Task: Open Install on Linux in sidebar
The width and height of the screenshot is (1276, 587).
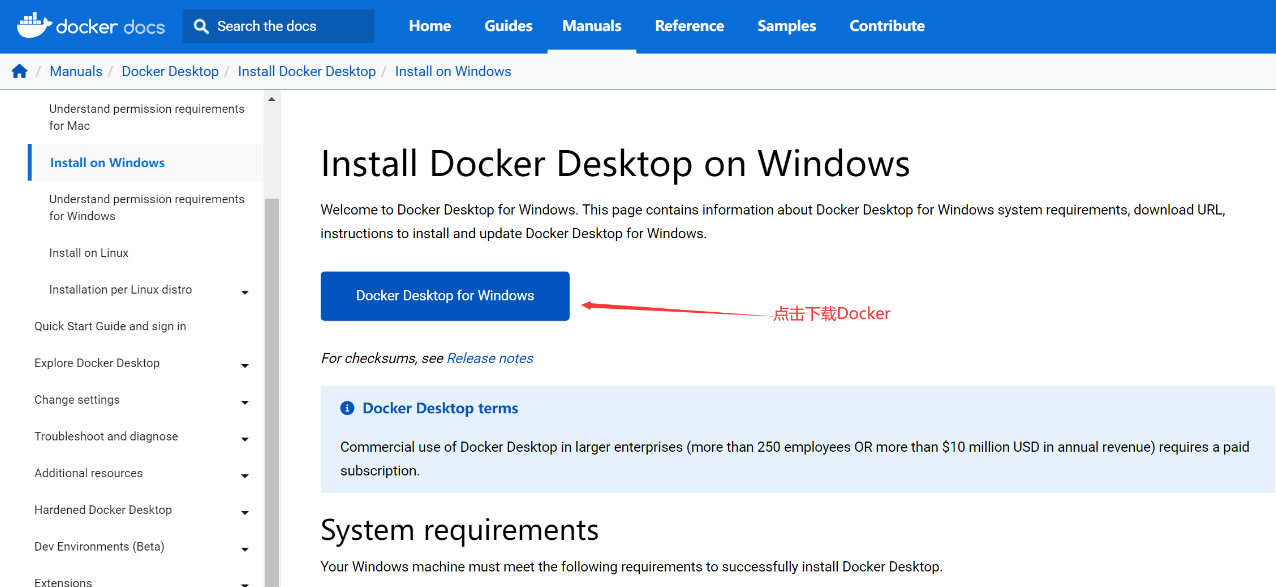Action: pyautogui.click(x=89, y=253)
